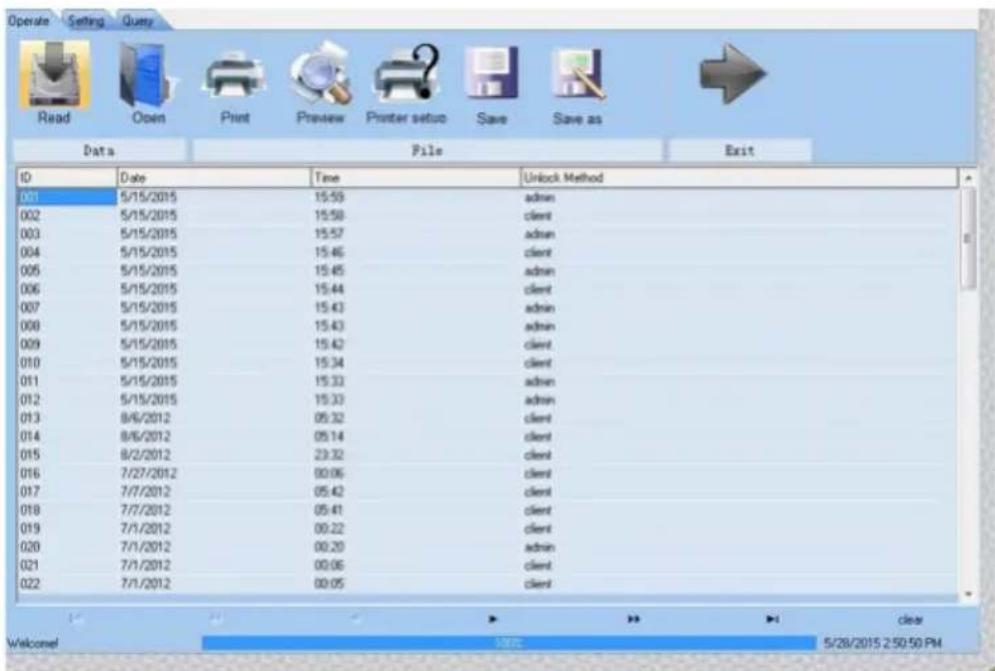The height and width of the screenshot is (671, 995).
Task: Select the row with ID 003
Action: 487,234
